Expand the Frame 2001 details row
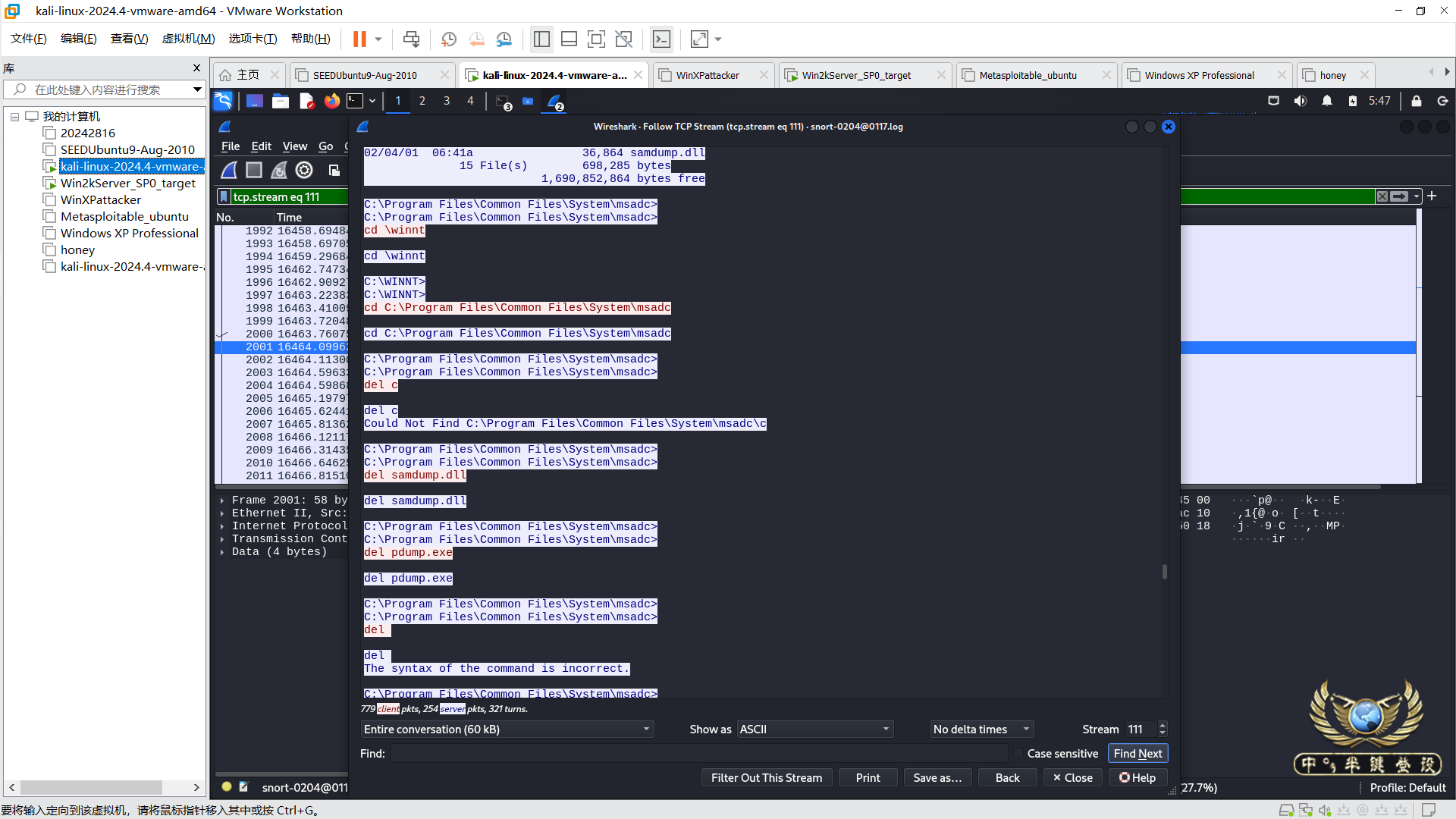Viewport: 1456px width, 819px height. click(x=222, y=500)
